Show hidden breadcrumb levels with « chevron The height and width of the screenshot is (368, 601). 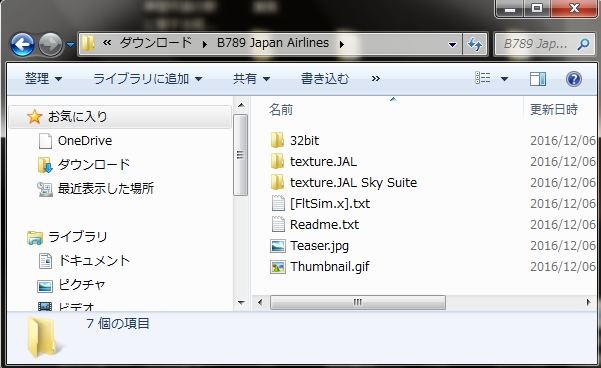pos(107,43)
